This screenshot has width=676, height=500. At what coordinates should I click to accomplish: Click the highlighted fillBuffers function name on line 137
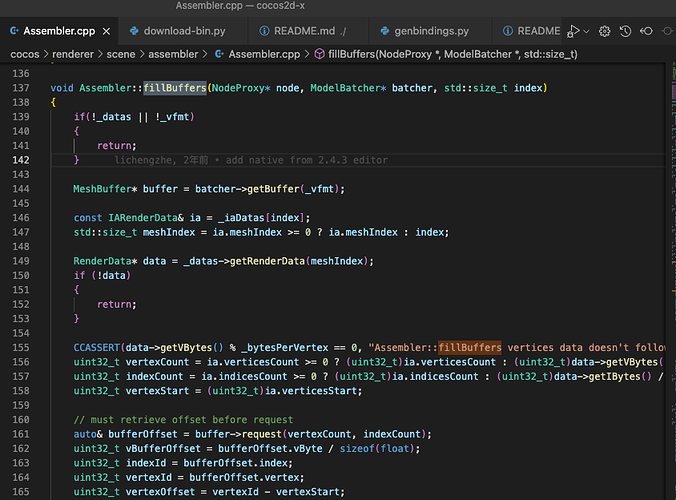[x=175, y=88]
